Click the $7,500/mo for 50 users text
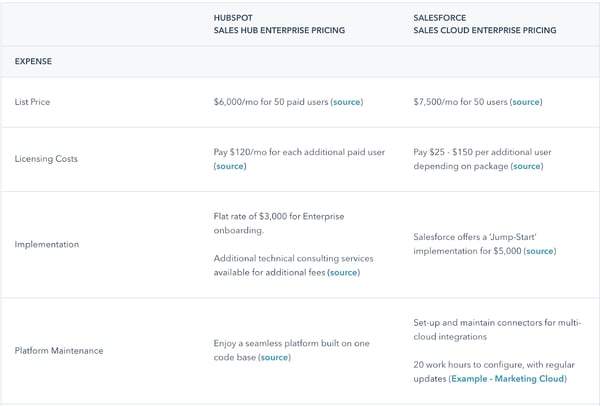Image resolution: width=600 pixels, height=406 pixels. [460, 102]
